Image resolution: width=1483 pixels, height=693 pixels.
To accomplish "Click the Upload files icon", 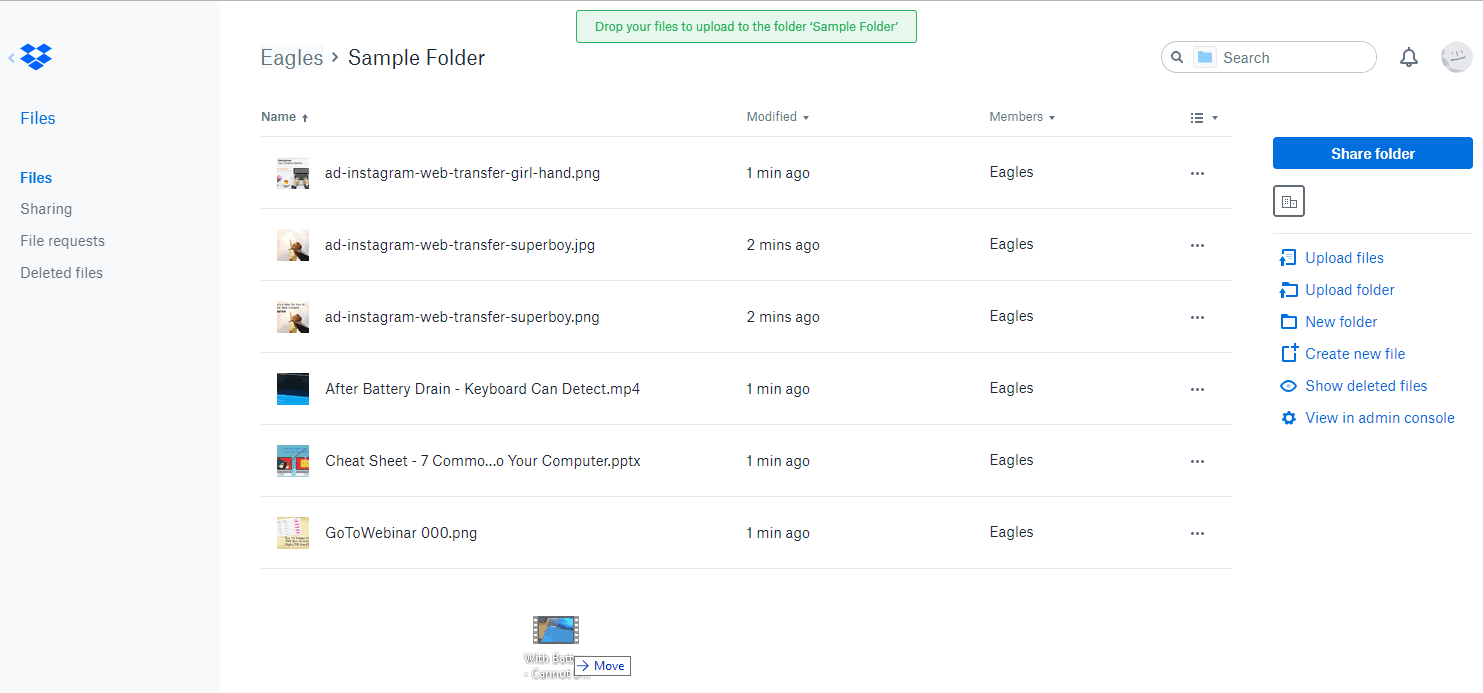I will coord(1288,258).
